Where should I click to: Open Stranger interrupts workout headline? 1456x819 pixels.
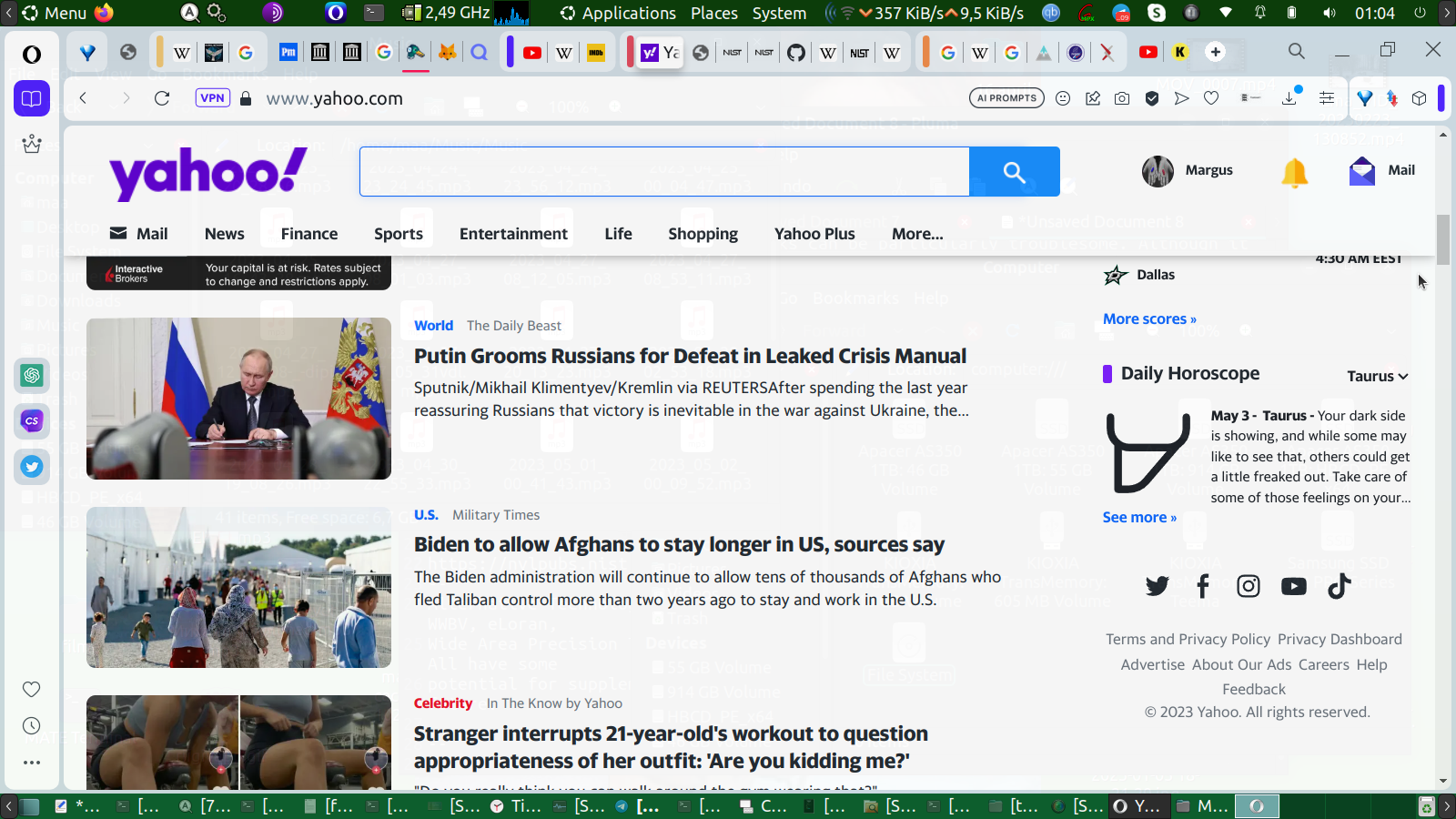point(671,747)
